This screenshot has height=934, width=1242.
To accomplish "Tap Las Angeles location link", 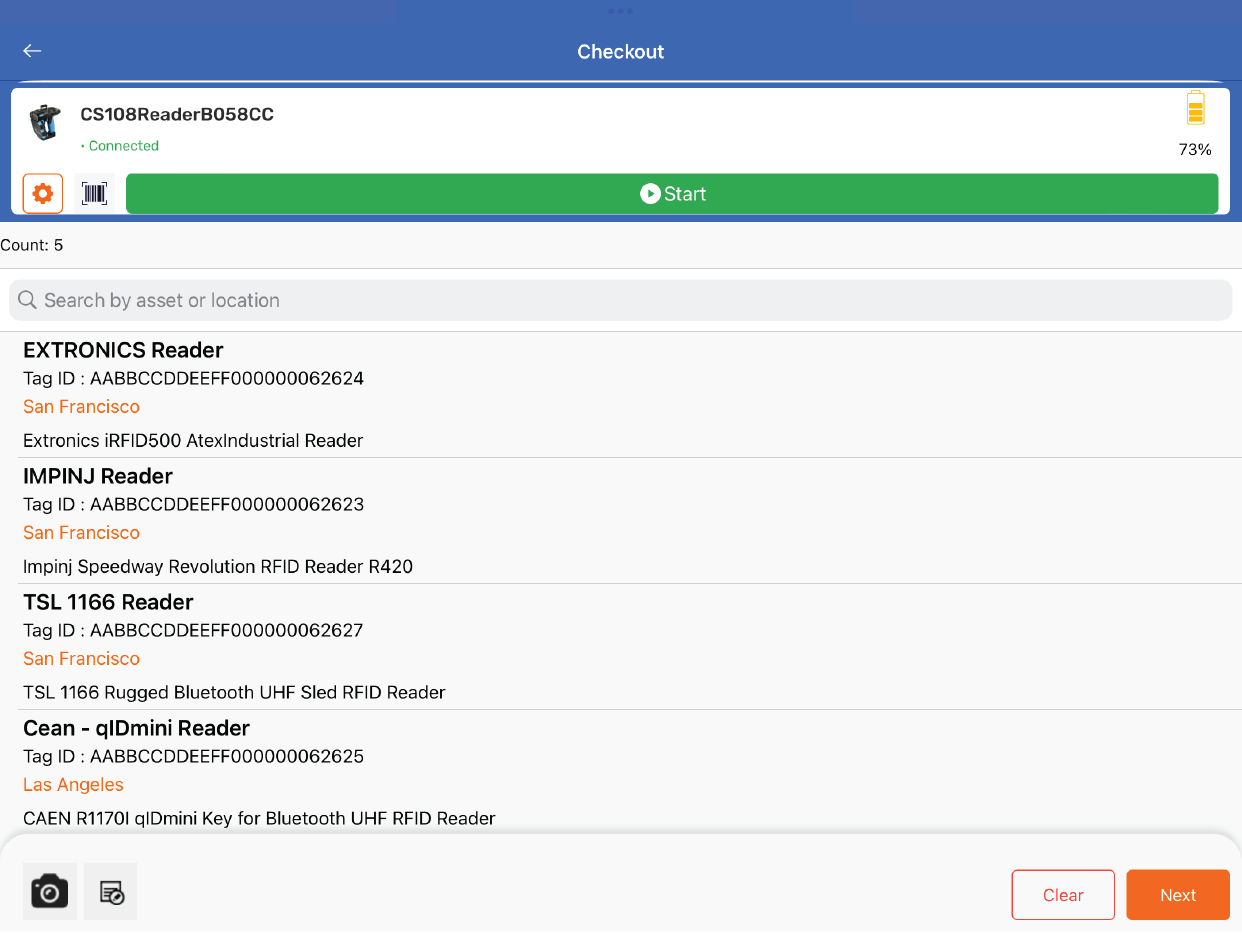I will [73, 785].
